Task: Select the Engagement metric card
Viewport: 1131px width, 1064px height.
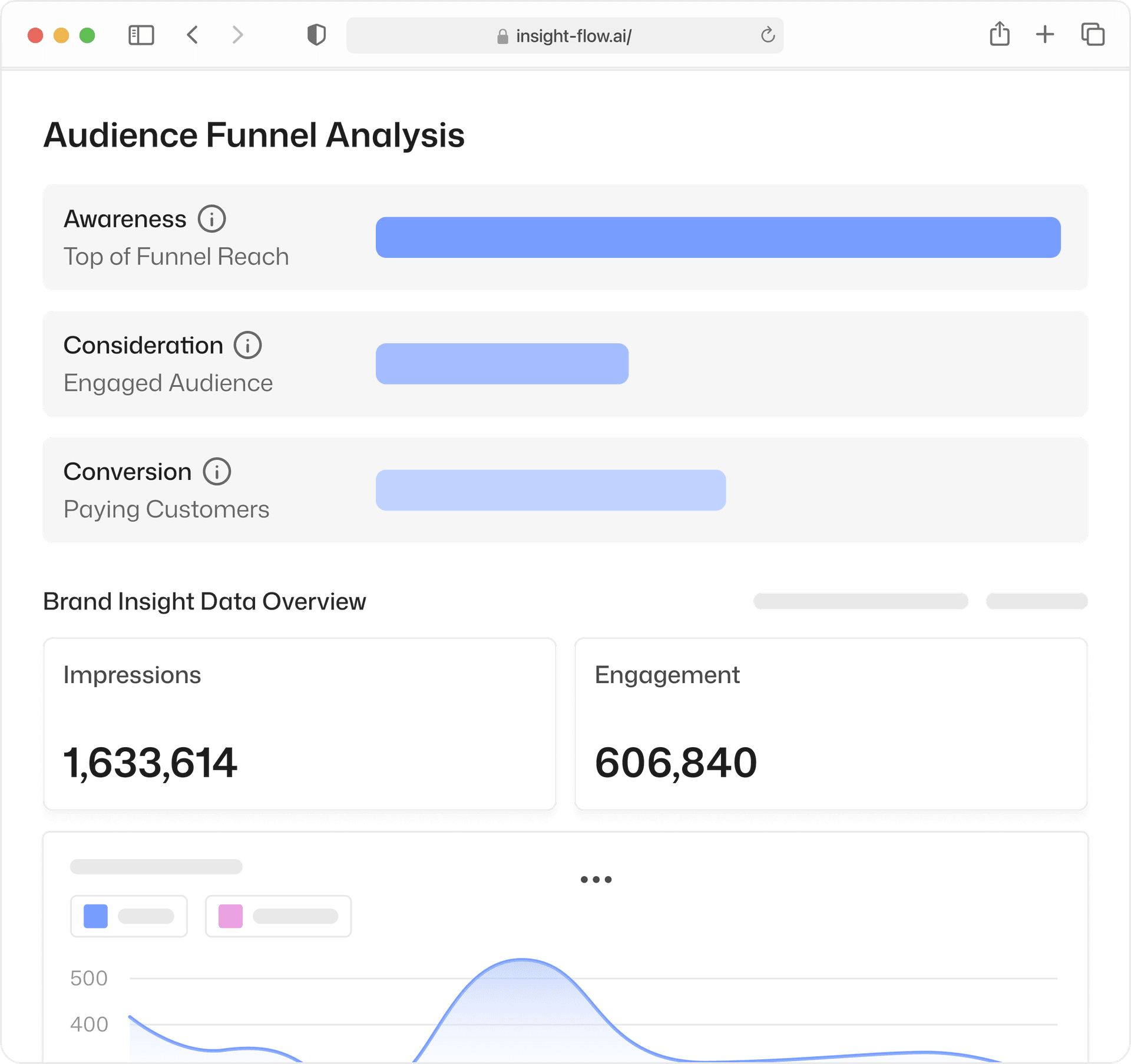Action: tap(831, 724)
